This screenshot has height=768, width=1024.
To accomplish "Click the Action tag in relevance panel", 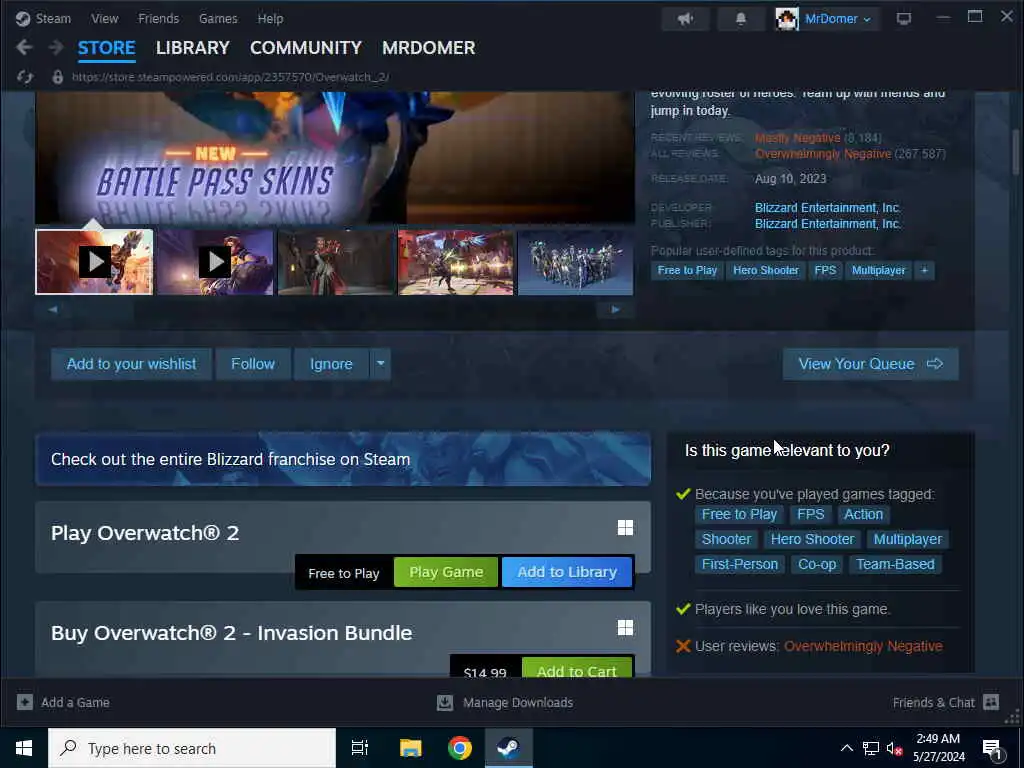I will [x=863, y=515].
